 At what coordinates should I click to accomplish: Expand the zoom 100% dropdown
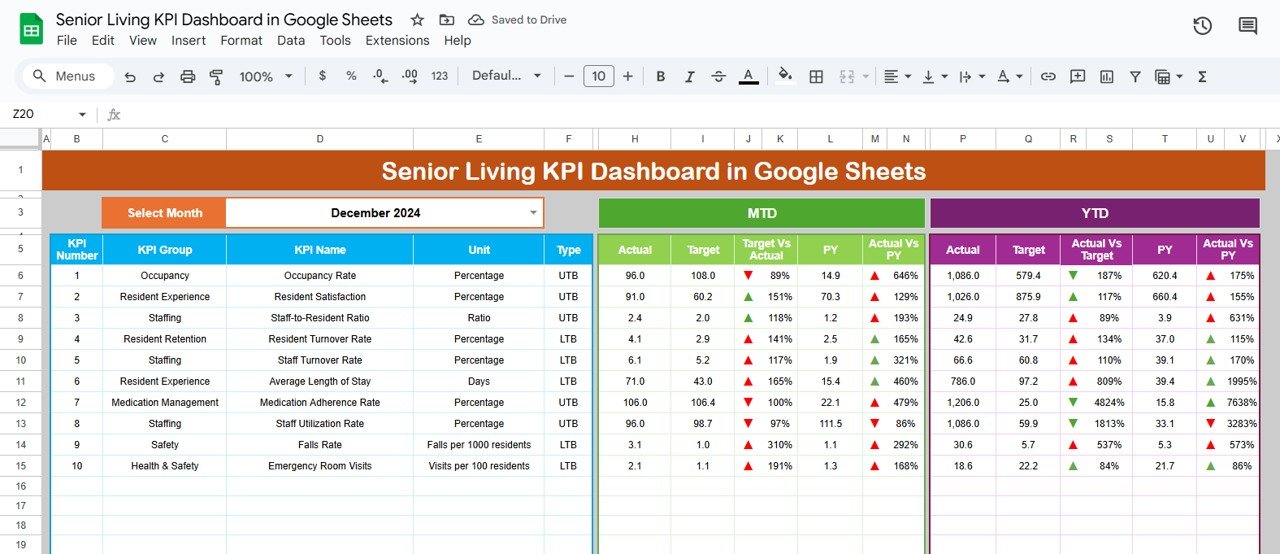[x=266, y=77]
